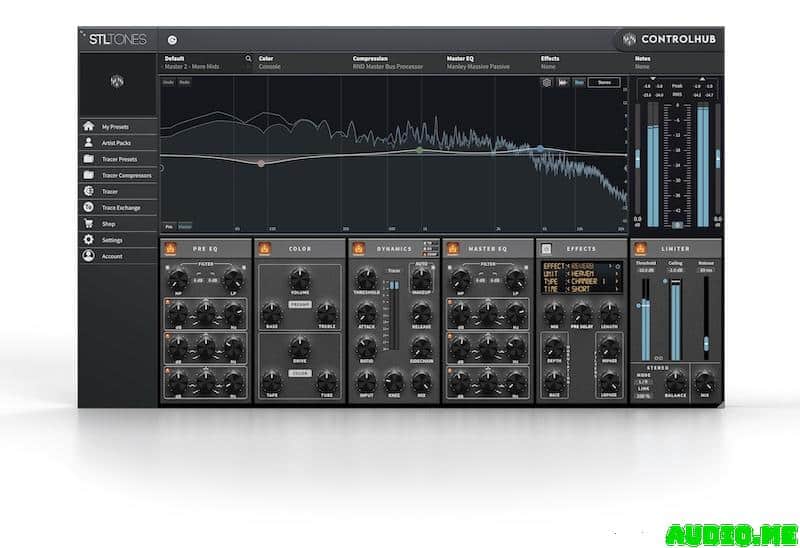
Task: Open the Compression RND Master Bus Processor selector
Action: point(395,63)
